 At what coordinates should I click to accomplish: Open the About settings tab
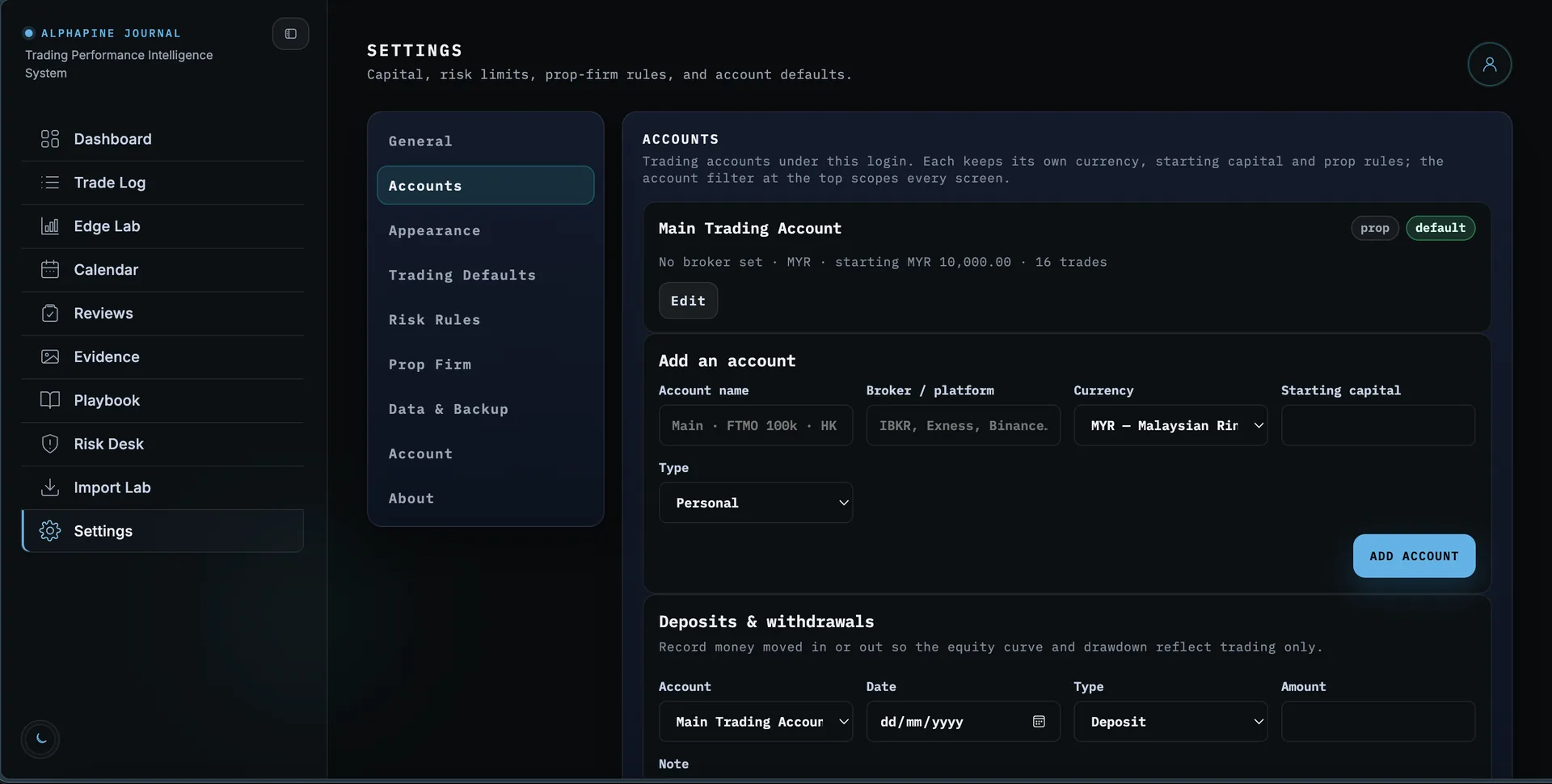tap(485, 499)
